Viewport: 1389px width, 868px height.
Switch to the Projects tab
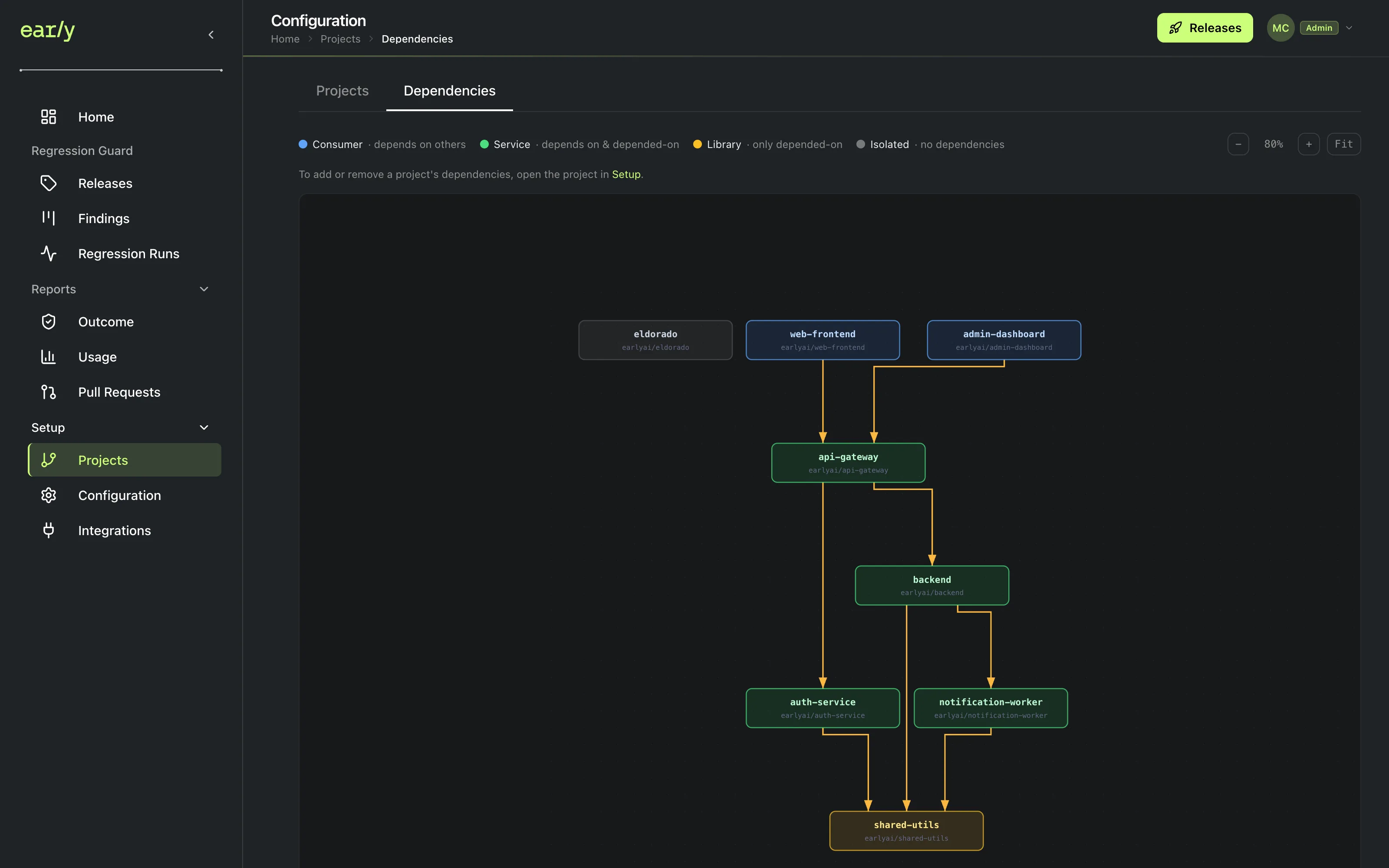[x=342, y=91]
